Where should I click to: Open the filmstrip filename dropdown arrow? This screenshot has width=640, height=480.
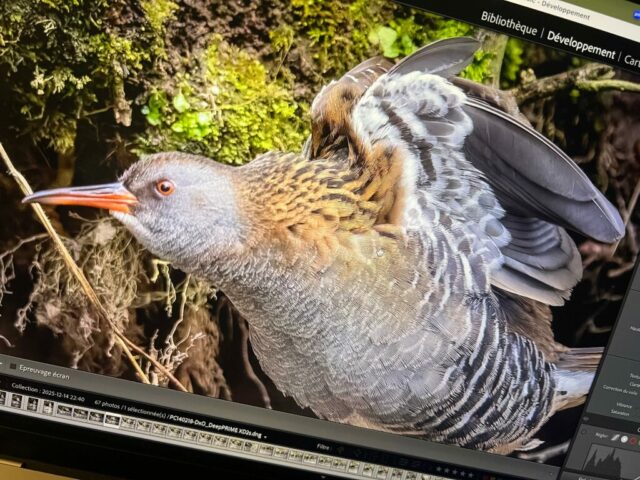(x=263, y=435)
